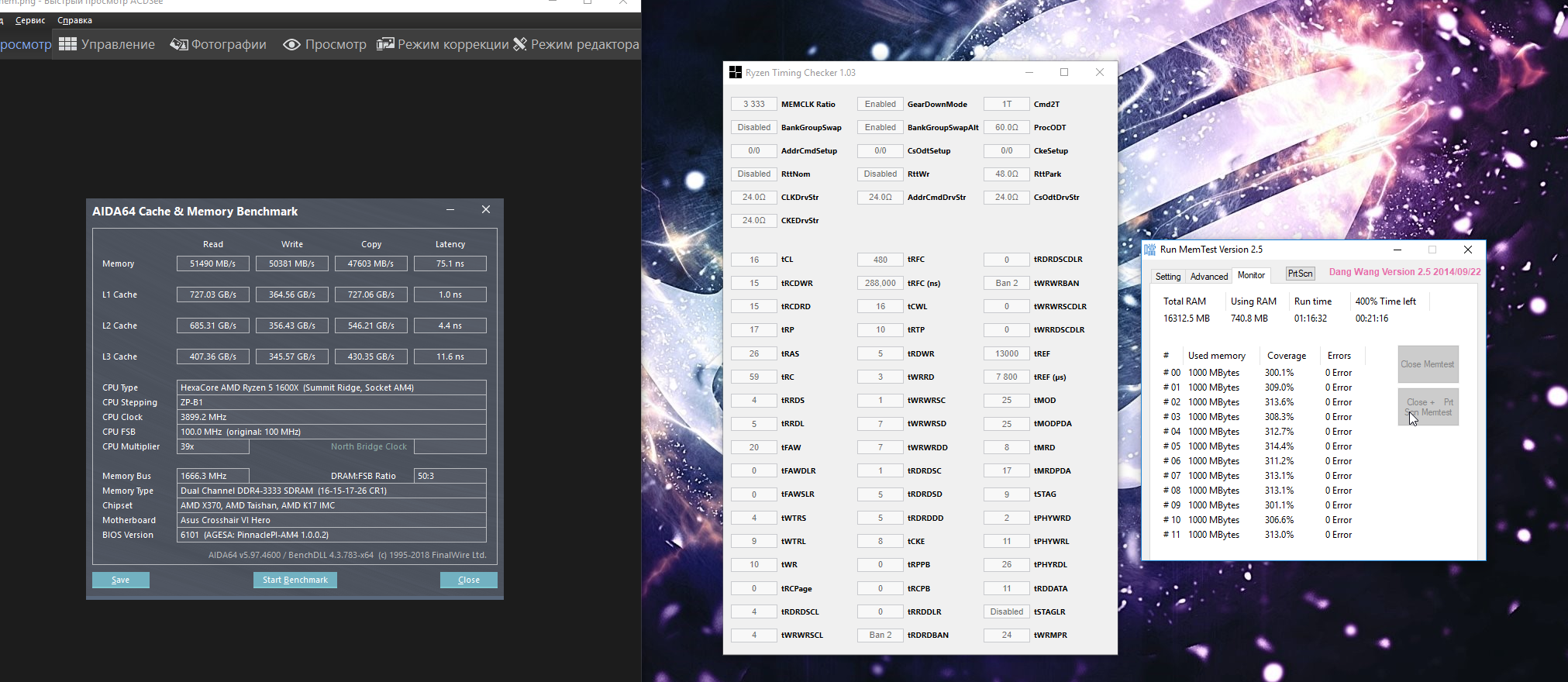The image size is (1568, 682).
Task: Open the Сервис menu in ACDSee
Action: (30, 20)
